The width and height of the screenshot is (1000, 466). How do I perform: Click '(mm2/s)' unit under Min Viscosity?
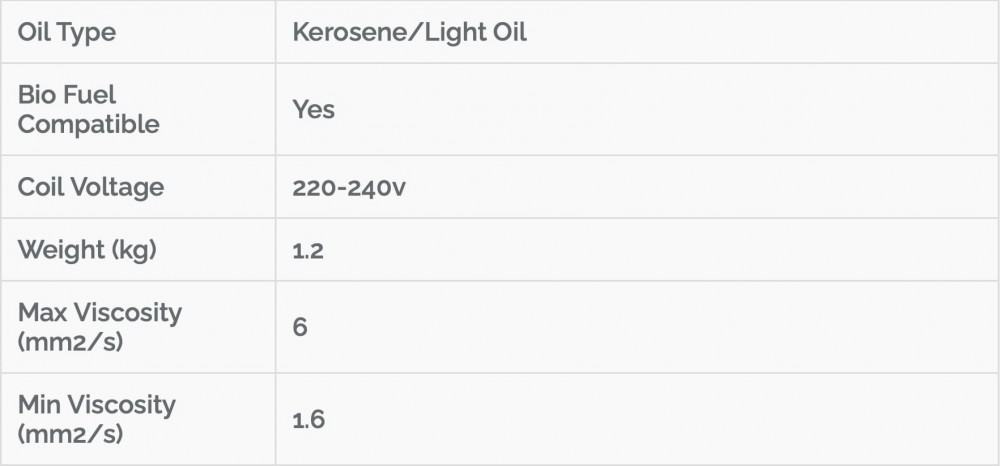pyautogui.click(x=69, y=436)
